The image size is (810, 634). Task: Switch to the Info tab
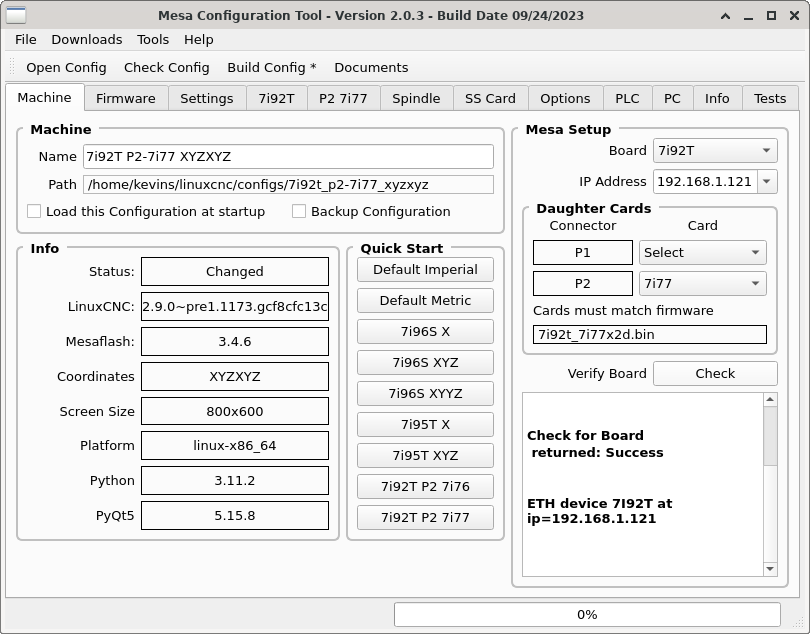point(717,99)
